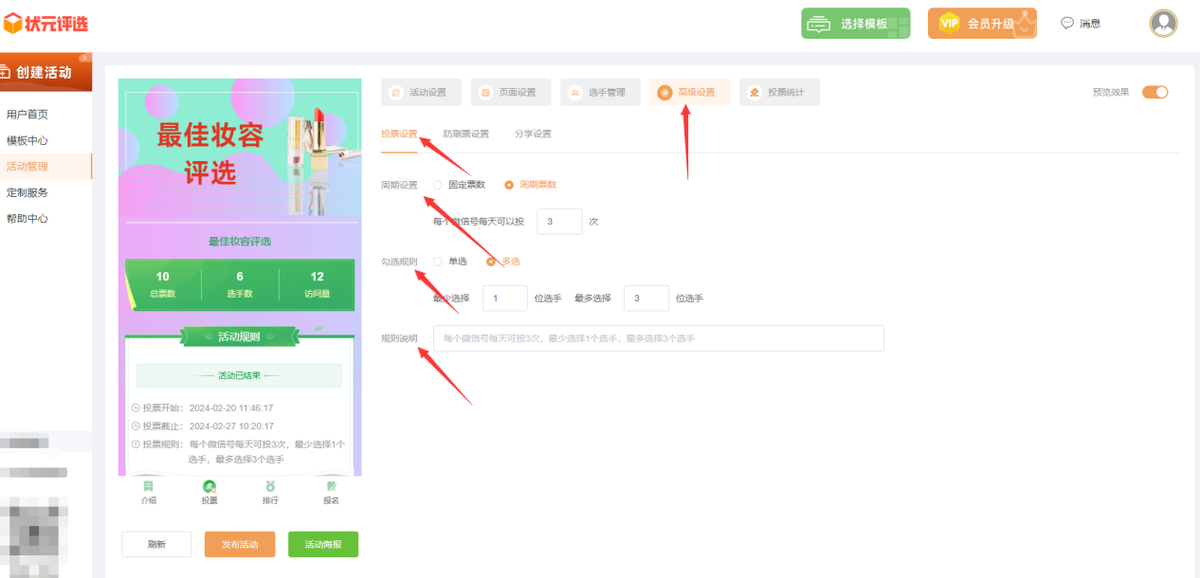
Task: Click the 活动海报 green button
Action: coord(322,544)
